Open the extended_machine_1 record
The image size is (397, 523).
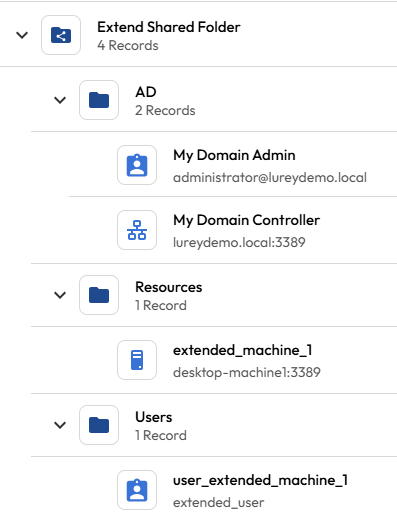click(243, 350)
